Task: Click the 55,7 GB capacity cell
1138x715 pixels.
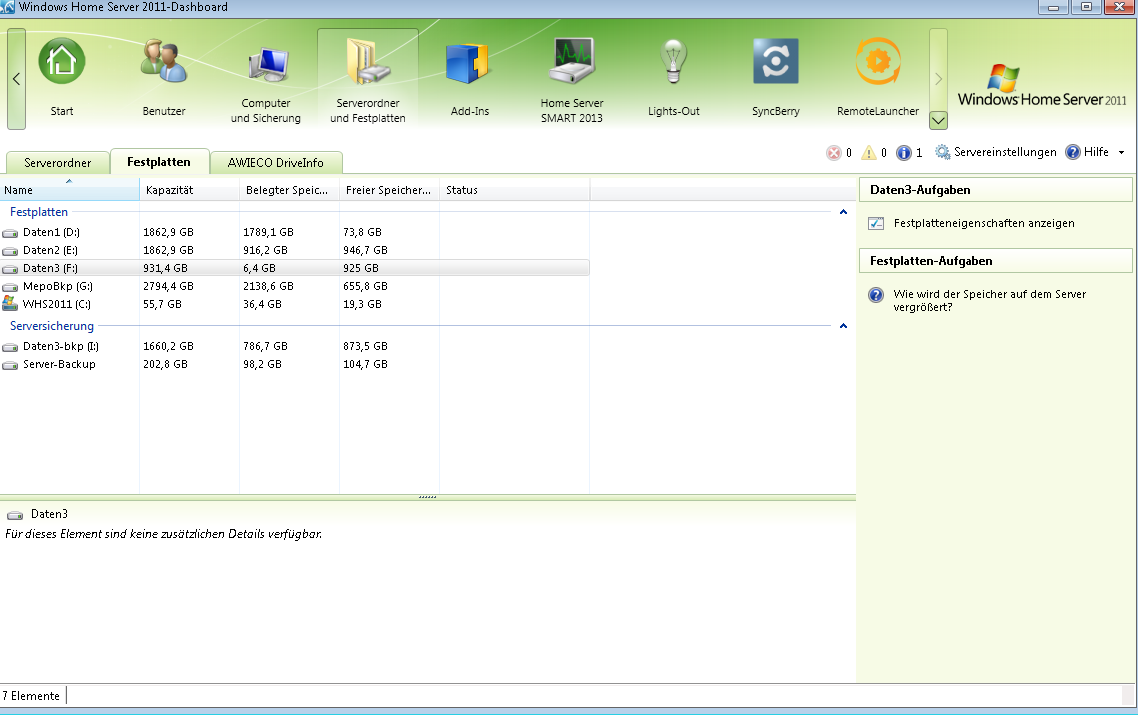Action: pos(163,304)
